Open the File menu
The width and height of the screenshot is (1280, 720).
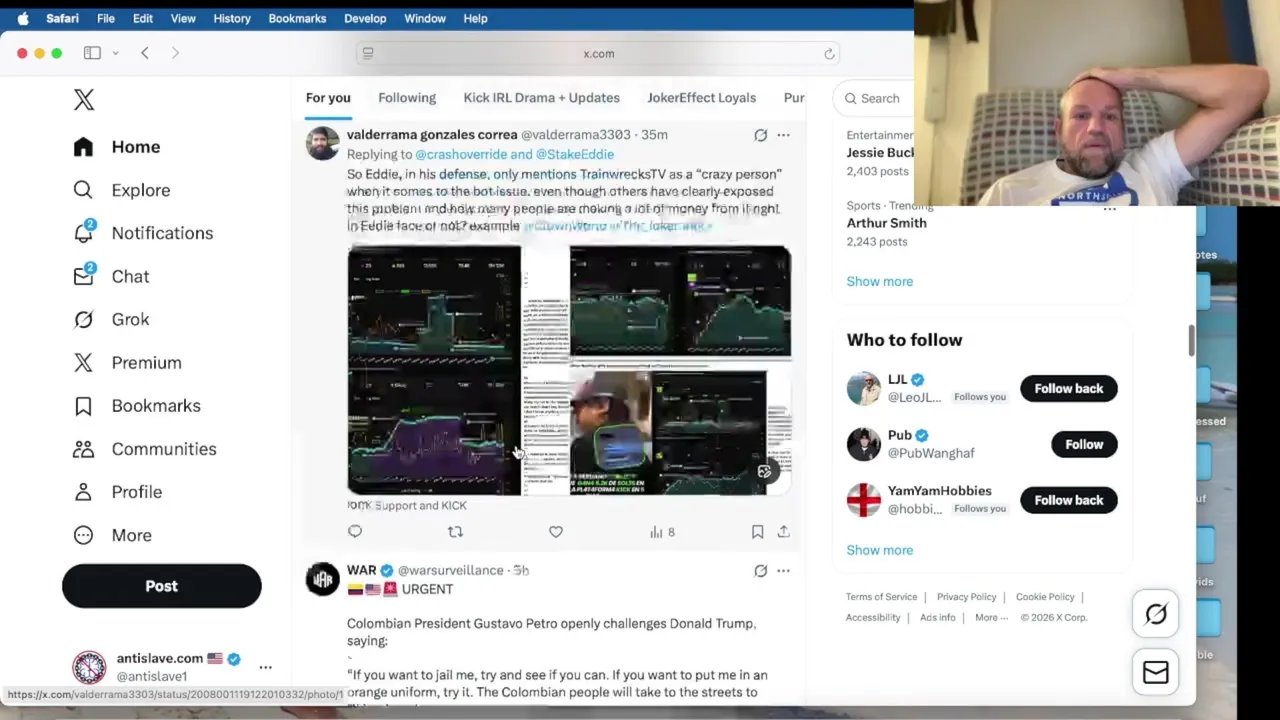(x=105, y=18)
